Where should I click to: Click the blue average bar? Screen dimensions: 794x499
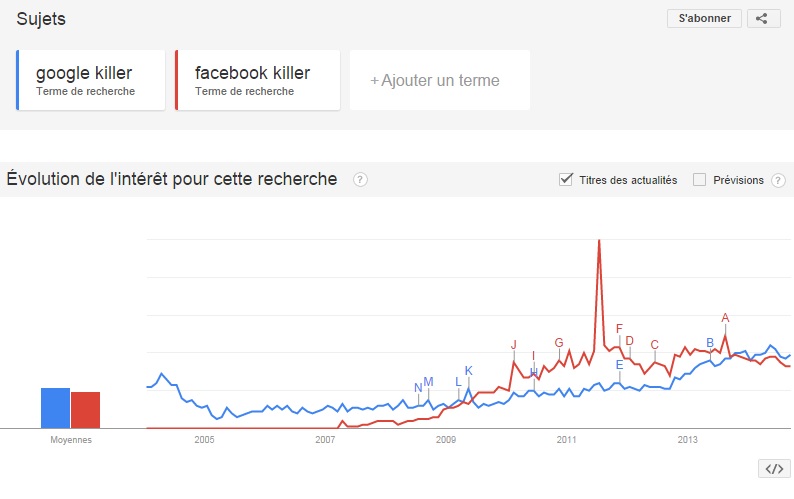click(55, 407)
